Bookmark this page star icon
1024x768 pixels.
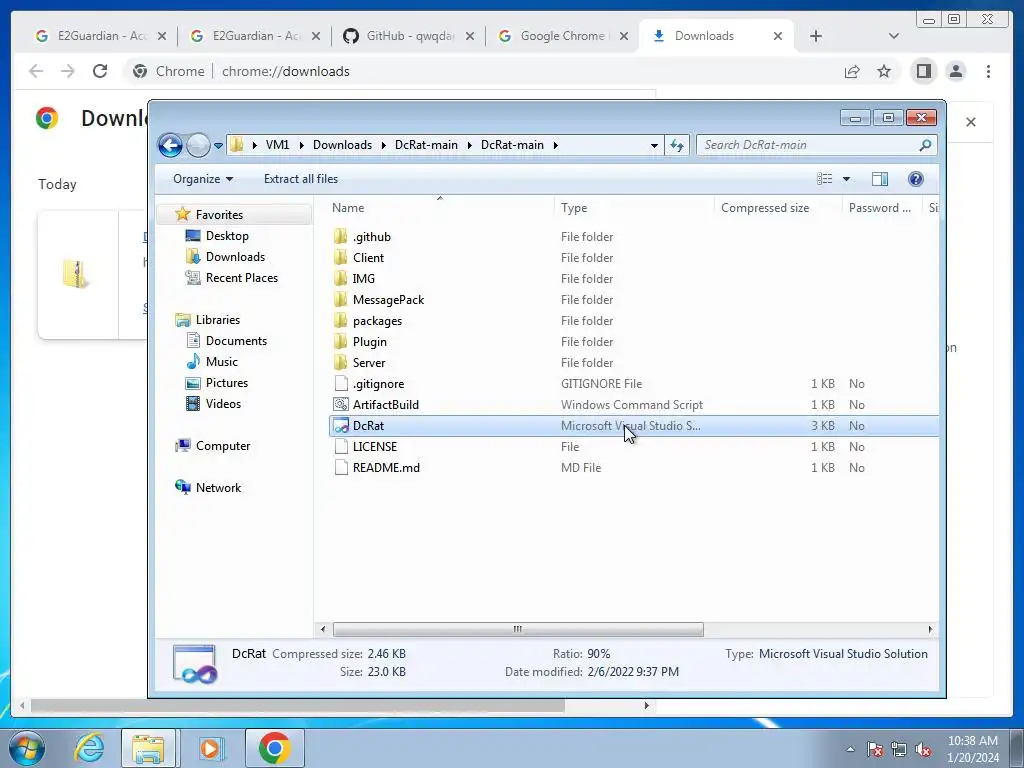click(x=884, y=71)
